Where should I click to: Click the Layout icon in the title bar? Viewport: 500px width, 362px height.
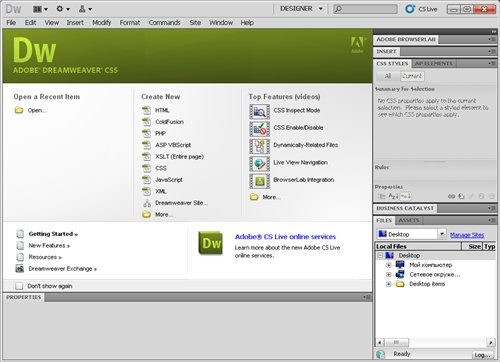coord(40,9)
